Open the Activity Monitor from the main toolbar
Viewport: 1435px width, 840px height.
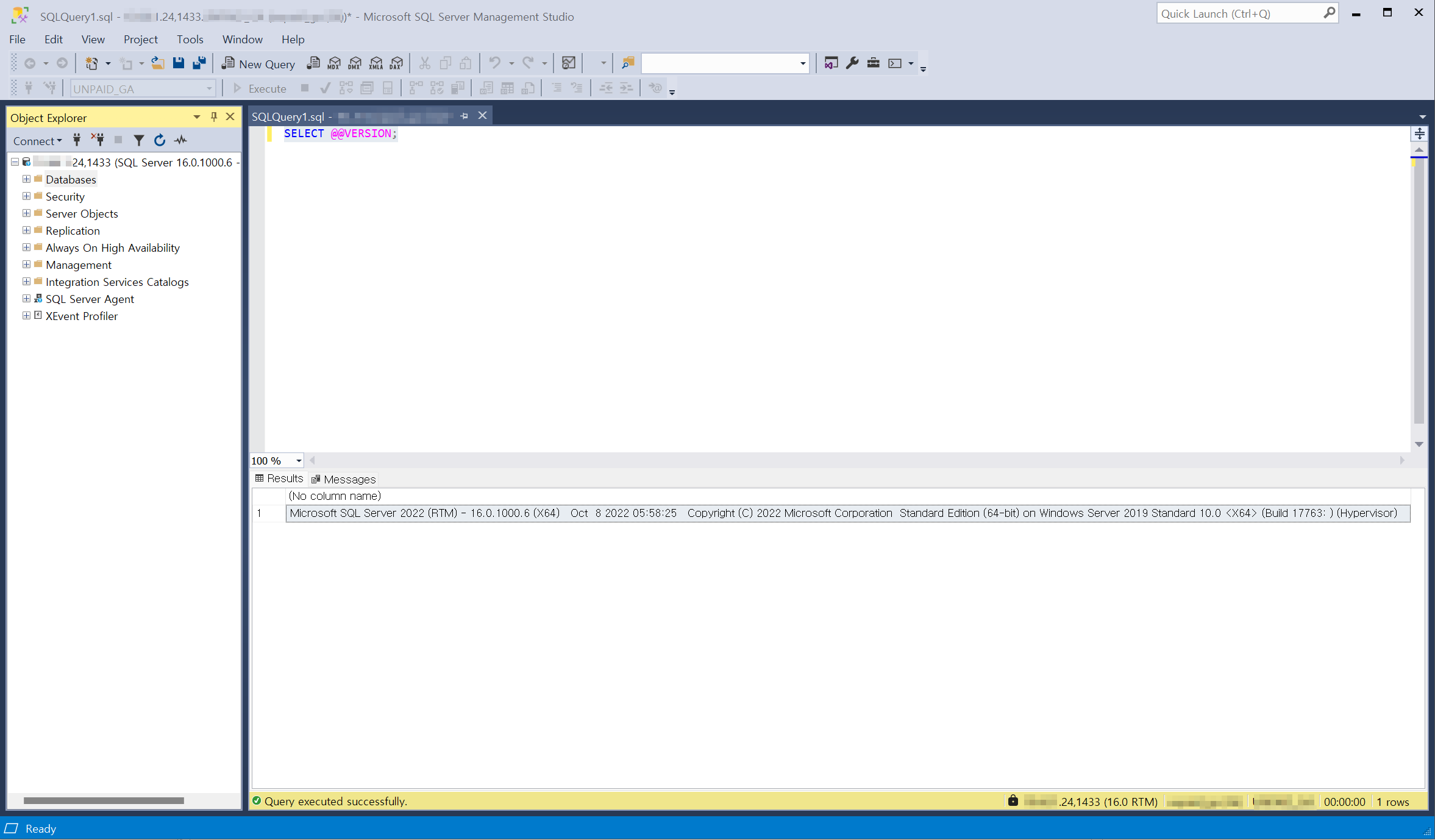click(569, 63)
